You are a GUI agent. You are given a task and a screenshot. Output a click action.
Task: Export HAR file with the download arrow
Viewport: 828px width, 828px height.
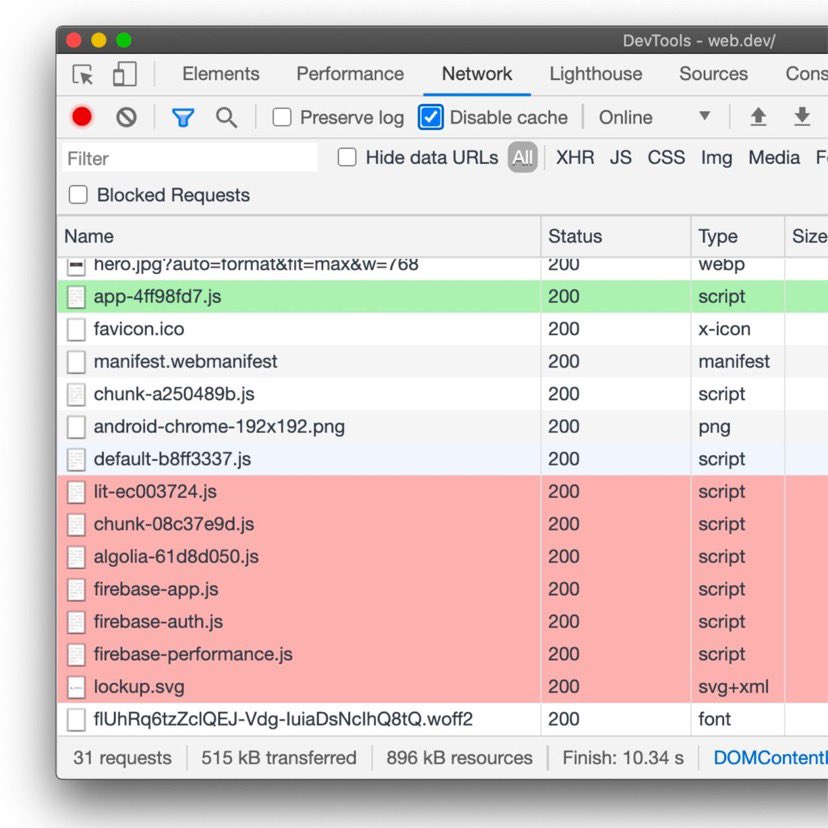pos(802,117)
